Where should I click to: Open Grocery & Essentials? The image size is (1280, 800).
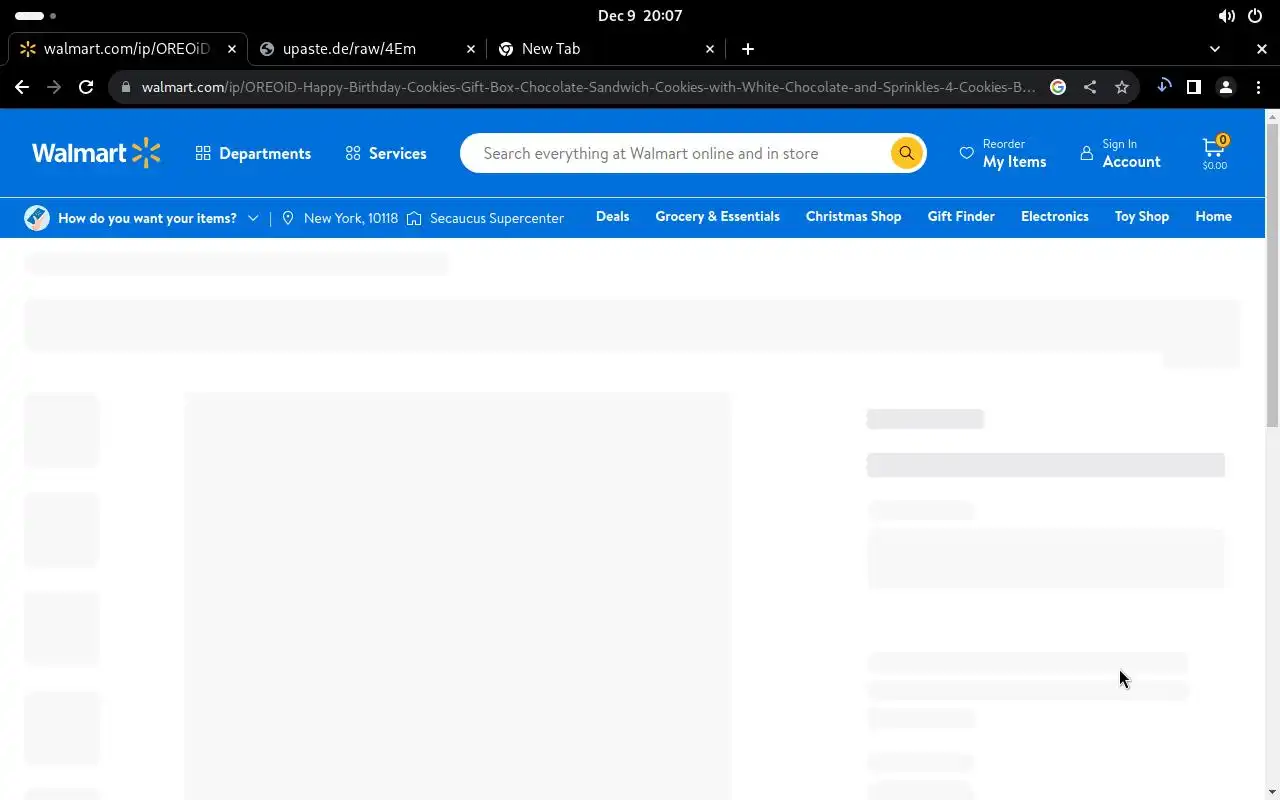click(717, 216)
